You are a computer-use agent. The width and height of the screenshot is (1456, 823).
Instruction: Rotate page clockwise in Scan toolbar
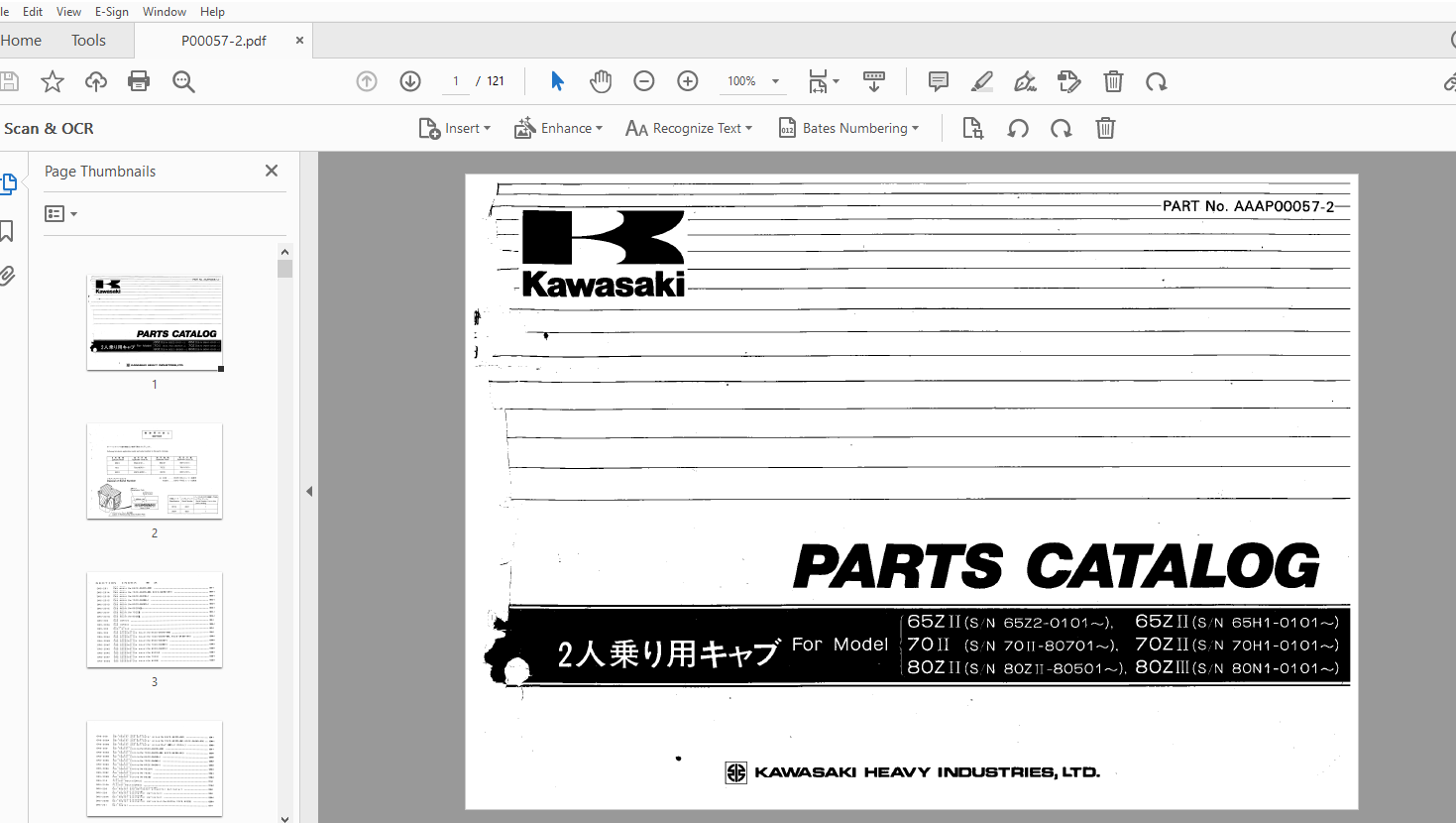point(1062,128)
